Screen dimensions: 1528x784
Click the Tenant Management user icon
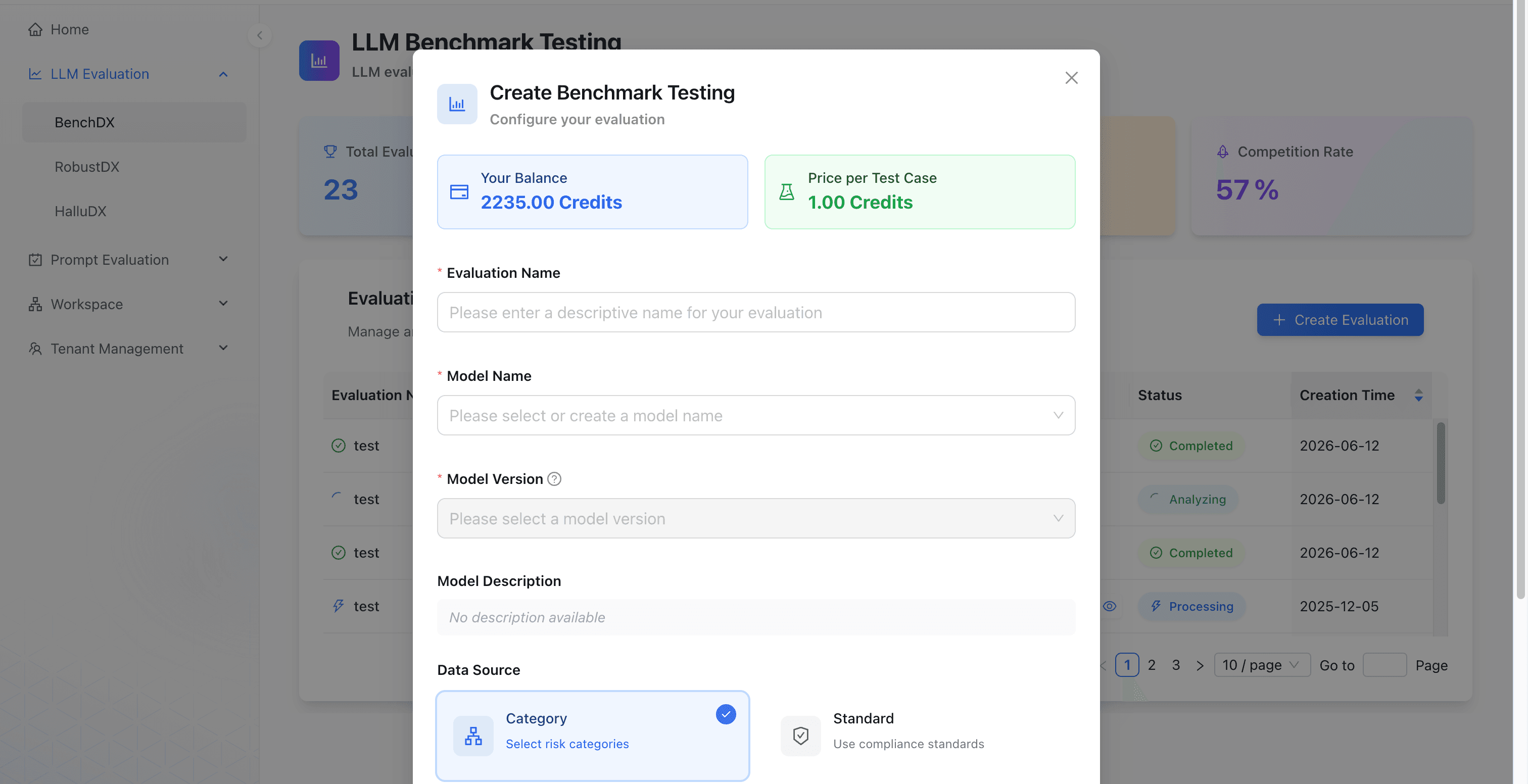click(x=35, y=348)
